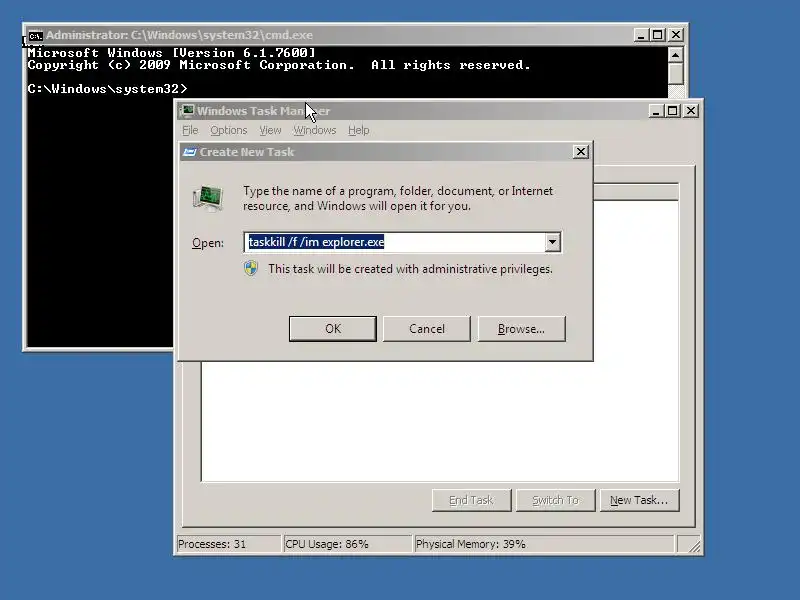Viewport: 800px width, 600px height.
Task: Click the Physical Memory: 39% status entry
Action: [x=544, y=544]
